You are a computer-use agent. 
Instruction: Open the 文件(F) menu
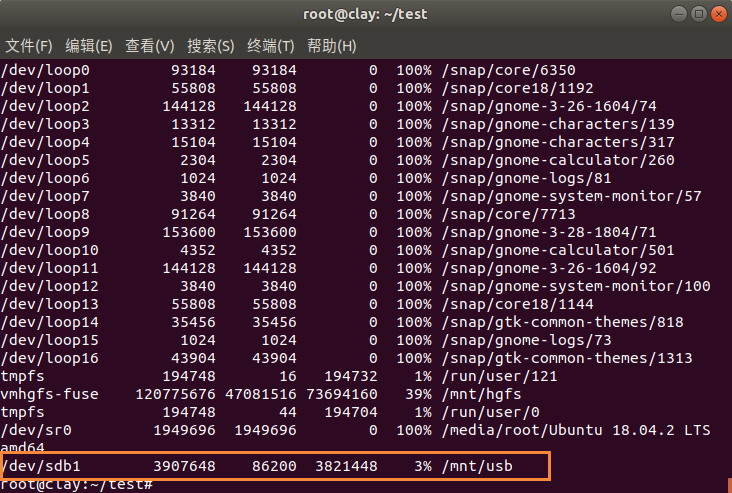pos(29,46)
